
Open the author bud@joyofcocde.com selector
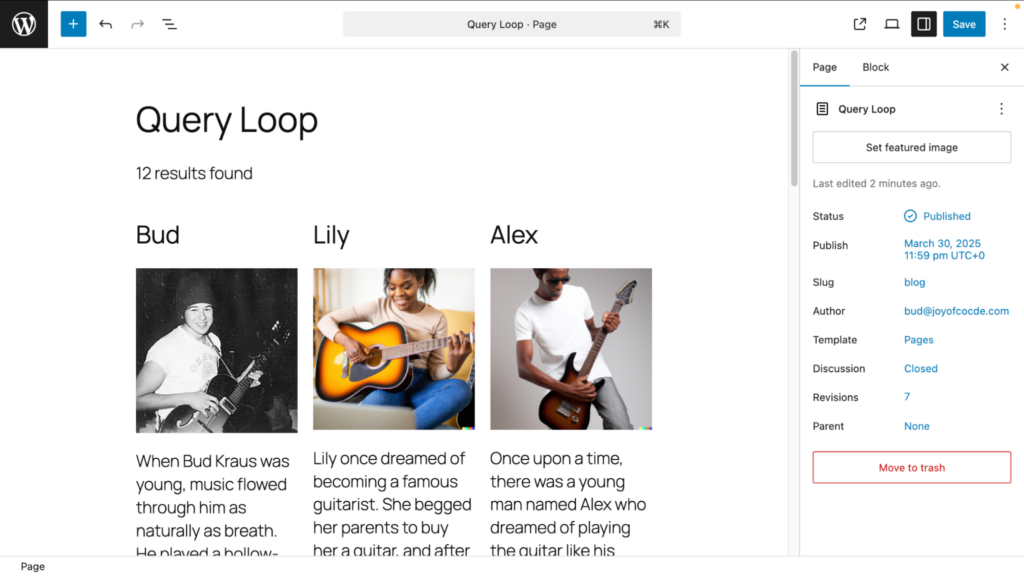coord(956,311)
